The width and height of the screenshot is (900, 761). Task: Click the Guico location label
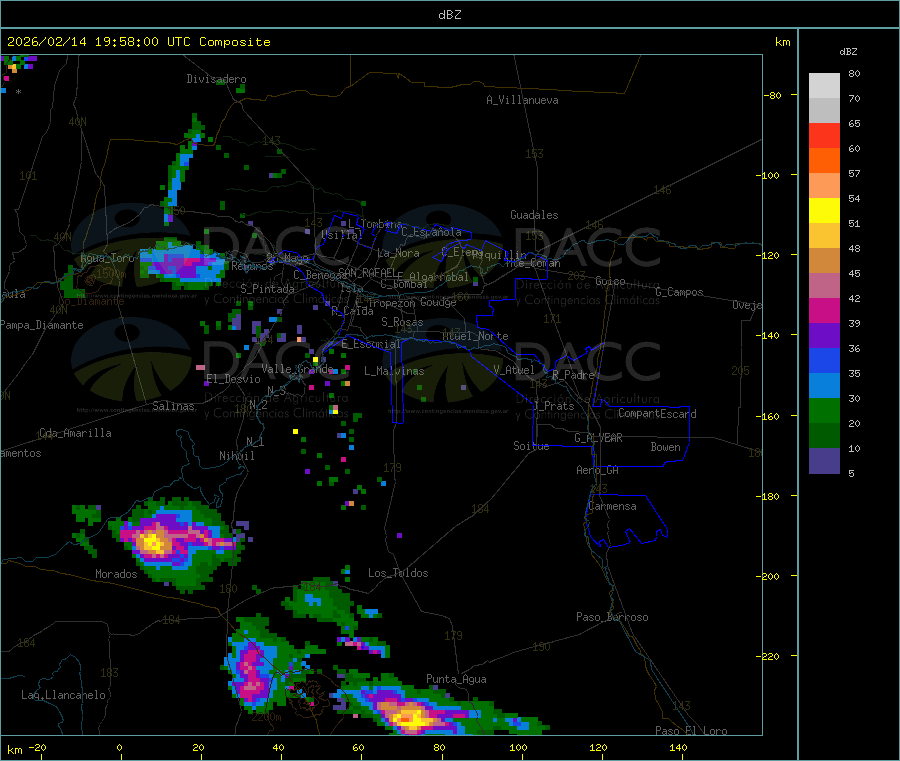tap(610, 281)
